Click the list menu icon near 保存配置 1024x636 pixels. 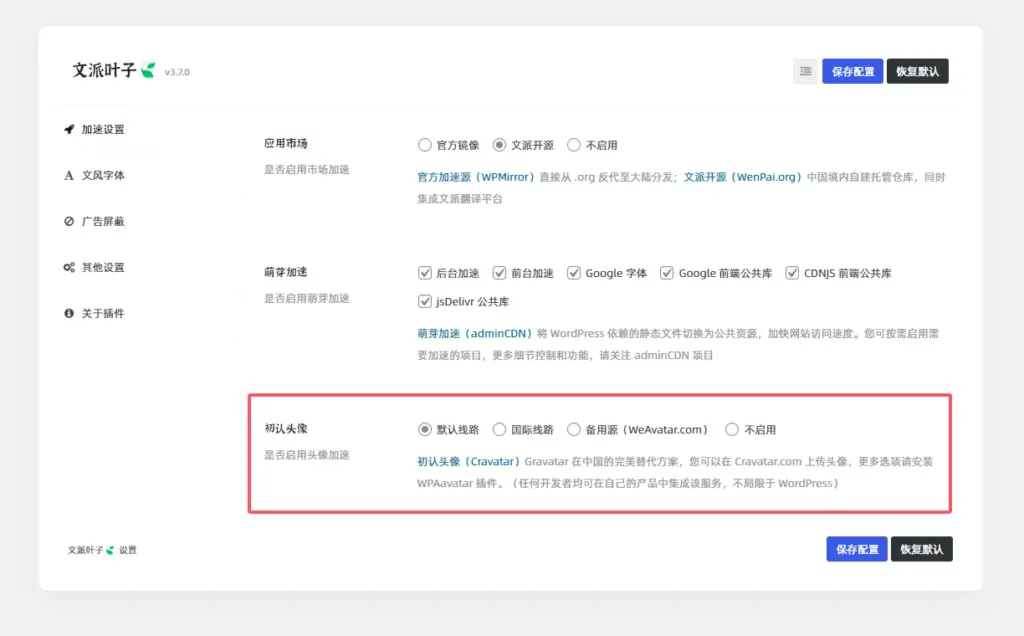[805, 71]
